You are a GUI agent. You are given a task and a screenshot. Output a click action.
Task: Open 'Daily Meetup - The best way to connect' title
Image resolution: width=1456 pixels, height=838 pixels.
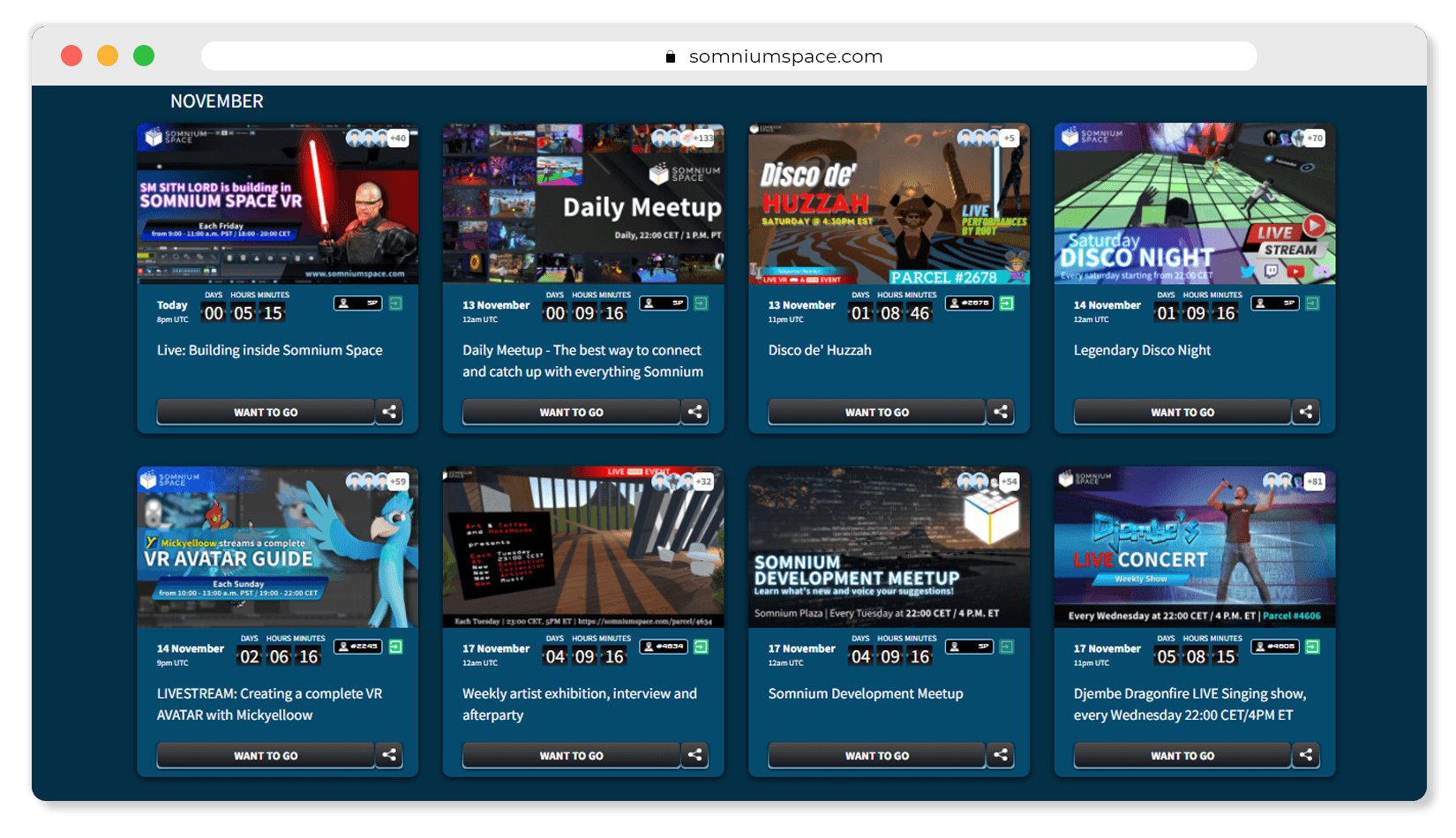tap(583, 361)
